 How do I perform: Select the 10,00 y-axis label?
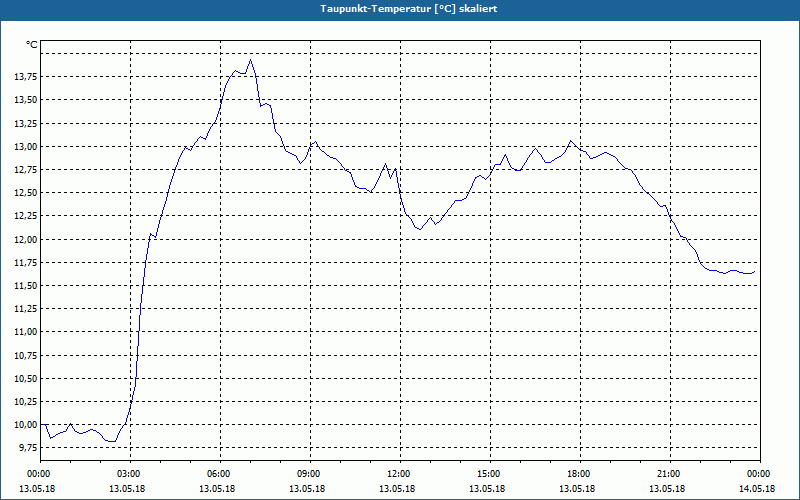click(x=27, y=425)
